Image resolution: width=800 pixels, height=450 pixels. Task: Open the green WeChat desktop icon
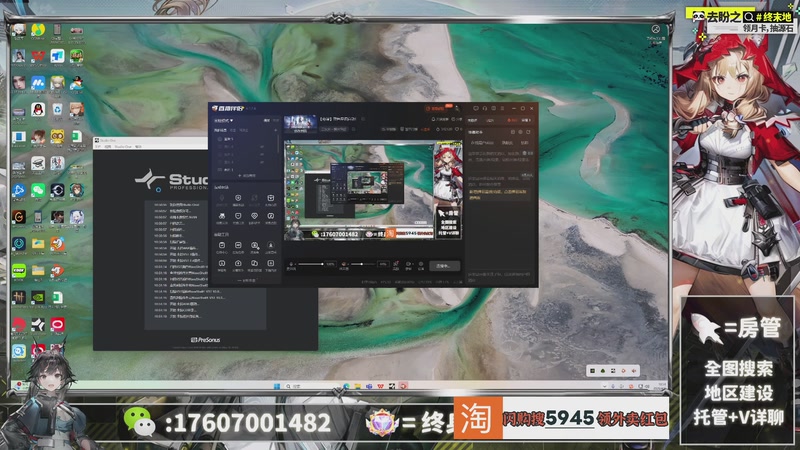(38, 189)
